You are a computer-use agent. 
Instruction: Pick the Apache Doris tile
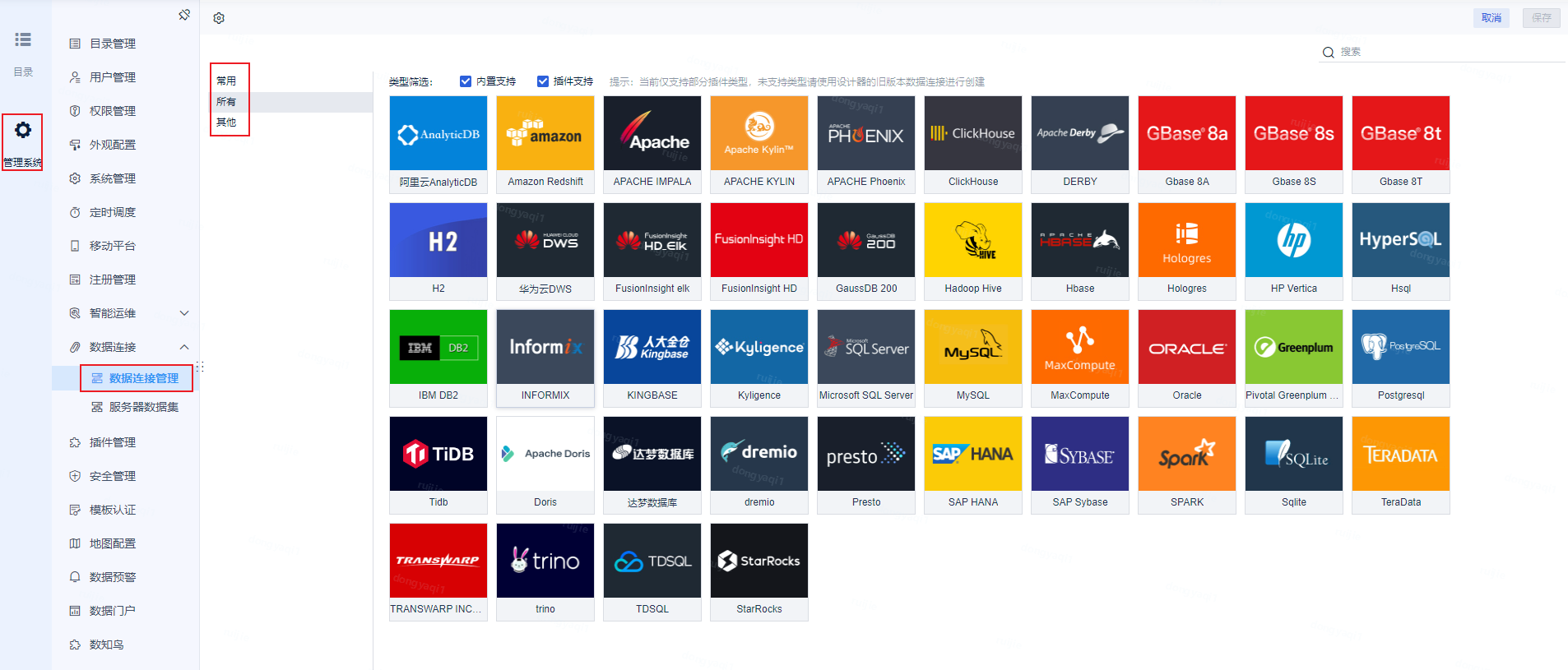coord(545,465)
